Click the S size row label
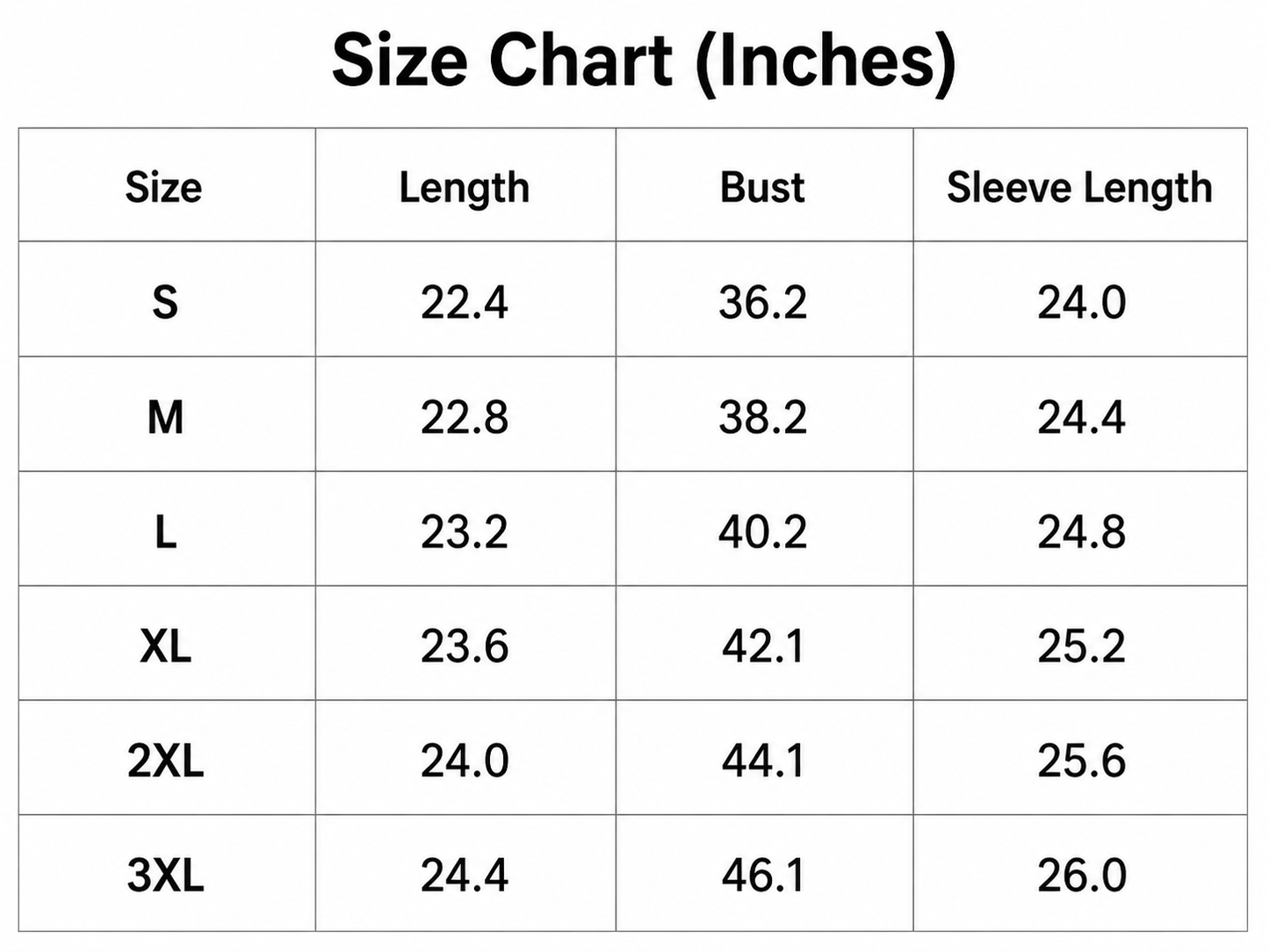 165,302
